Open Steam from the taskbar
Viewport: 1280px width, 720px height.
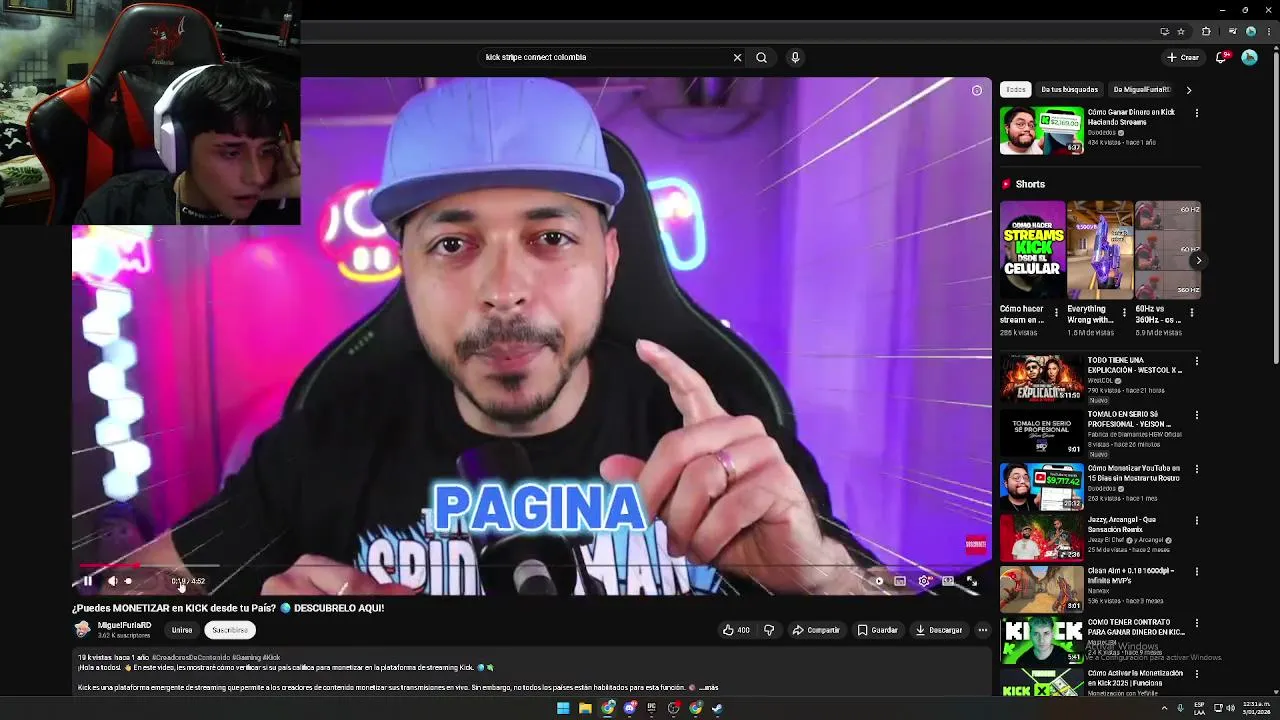718,708
